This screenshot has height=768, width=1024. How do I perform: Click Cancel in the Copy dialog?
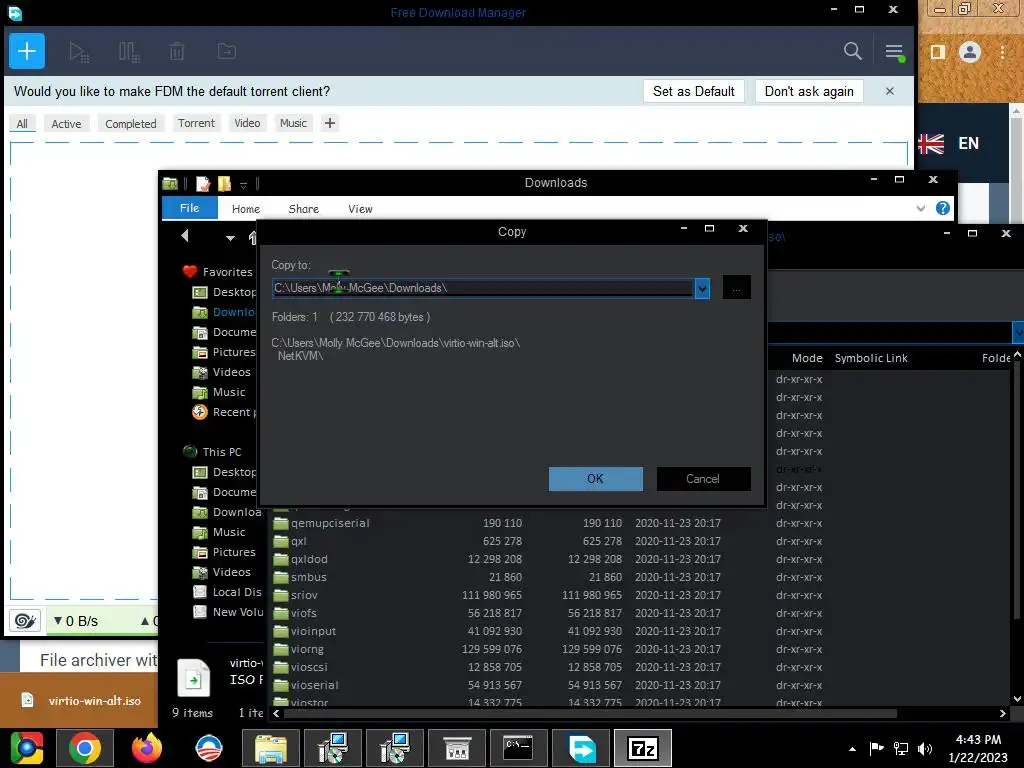pos(703,479)
